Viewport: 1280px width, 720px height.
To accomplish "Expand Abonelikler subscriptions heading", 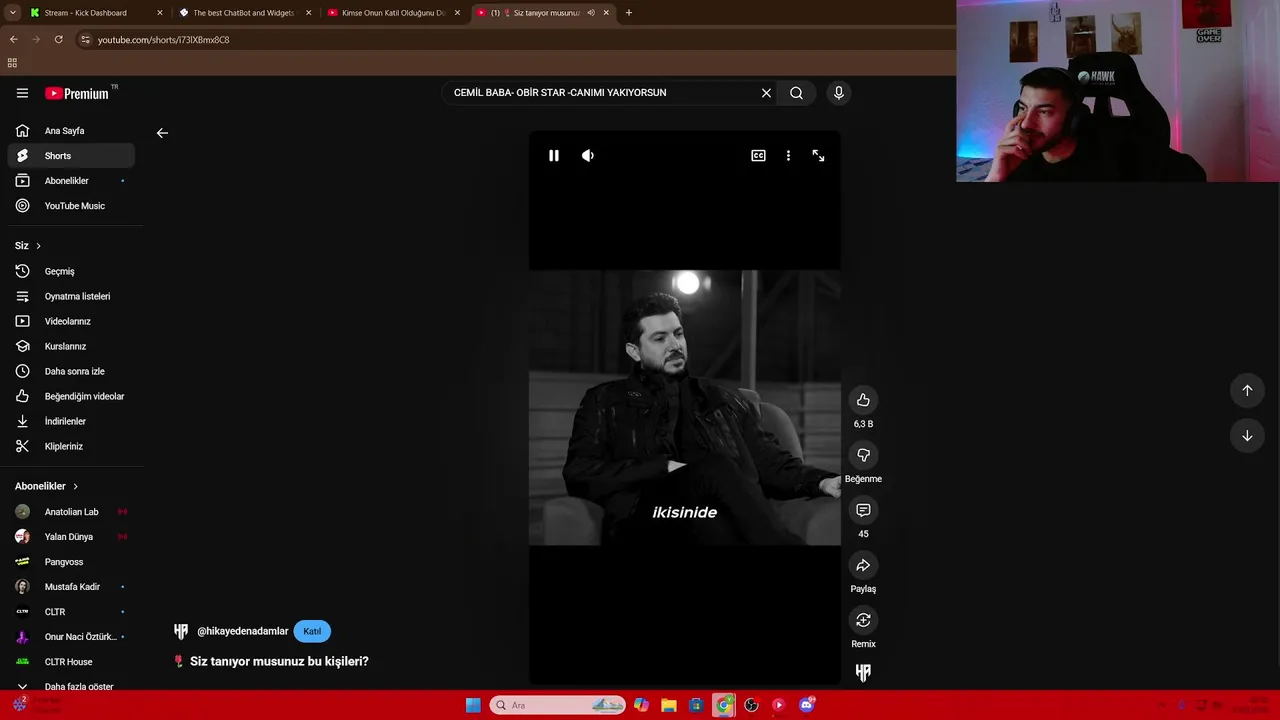I will coord(46,486).
